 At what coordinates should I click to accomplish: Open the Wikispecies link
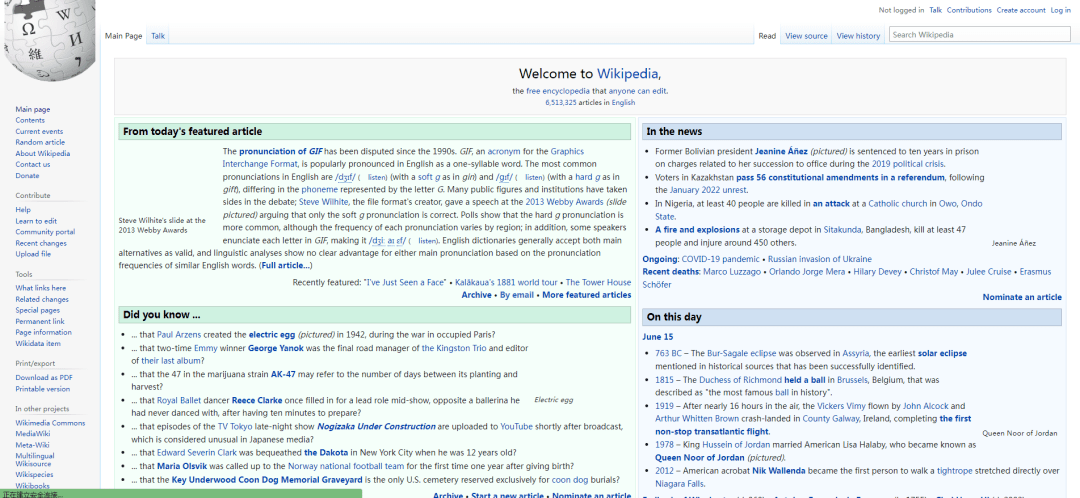(34, 475)
